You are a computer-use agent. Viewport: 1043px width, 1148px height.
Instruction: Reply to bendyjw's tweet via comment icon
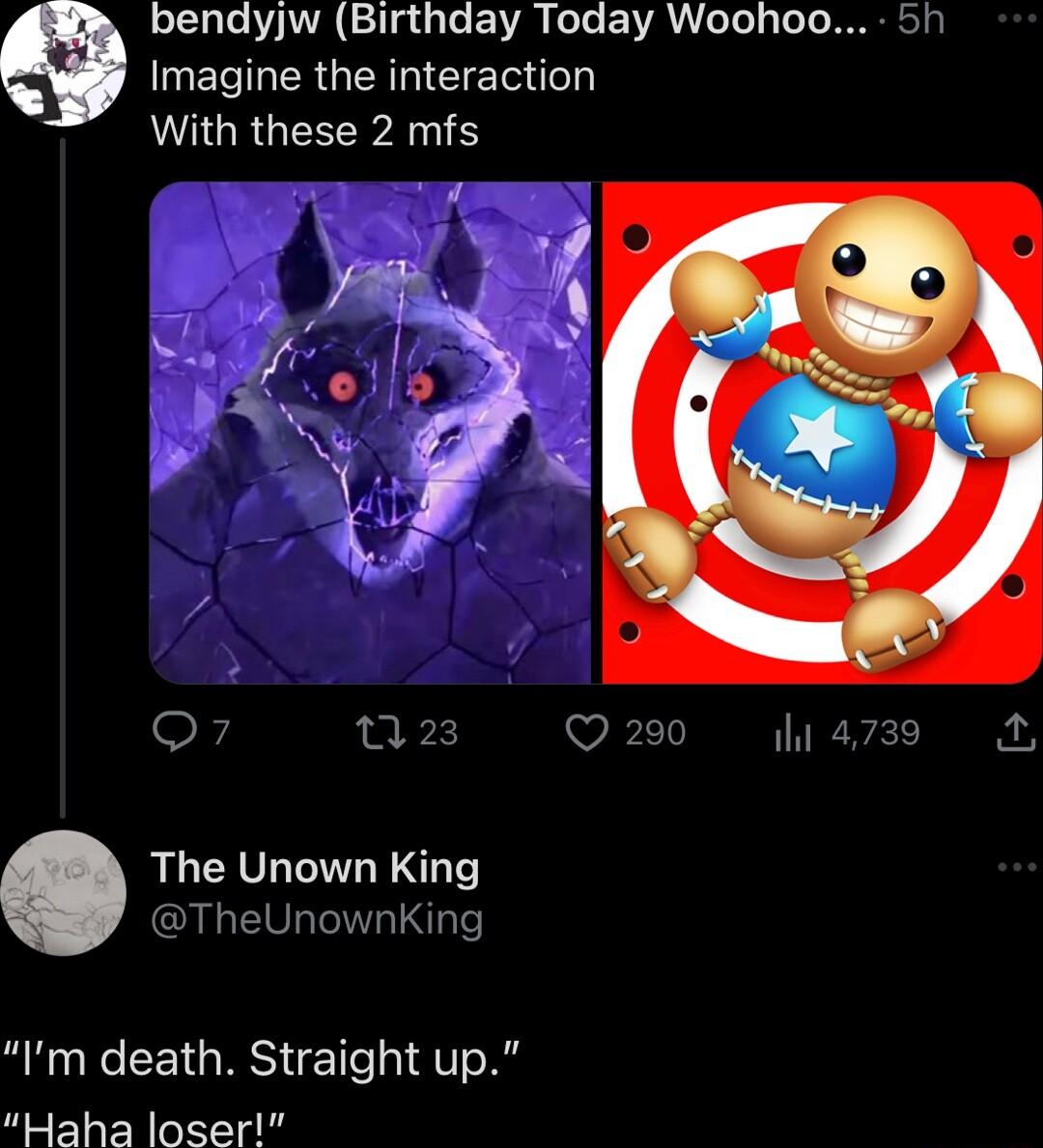click(173, 735)
